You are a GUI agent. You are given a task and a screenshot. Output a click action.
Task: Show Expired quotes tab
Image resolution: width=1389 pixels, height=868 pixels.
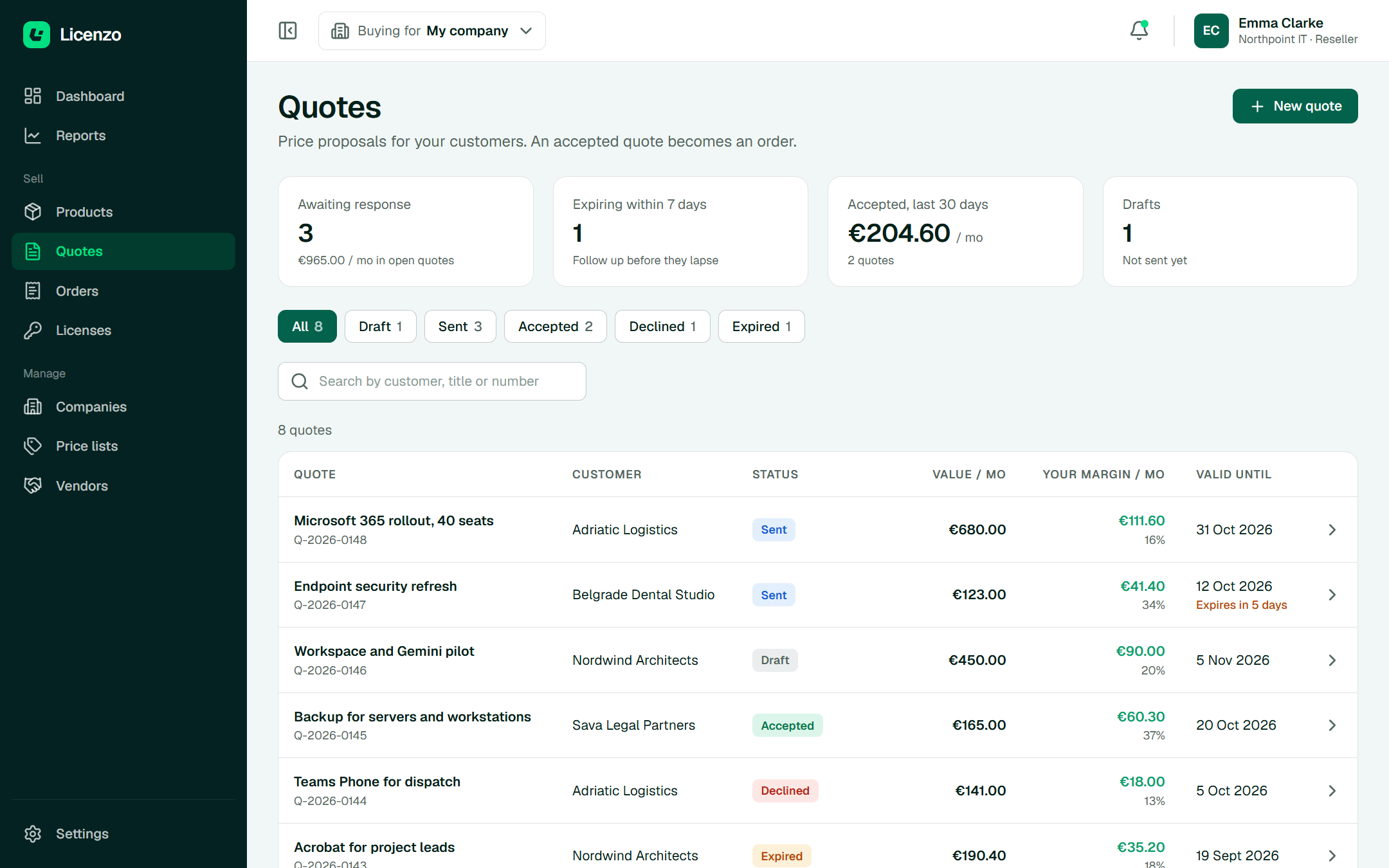(761, 327)
